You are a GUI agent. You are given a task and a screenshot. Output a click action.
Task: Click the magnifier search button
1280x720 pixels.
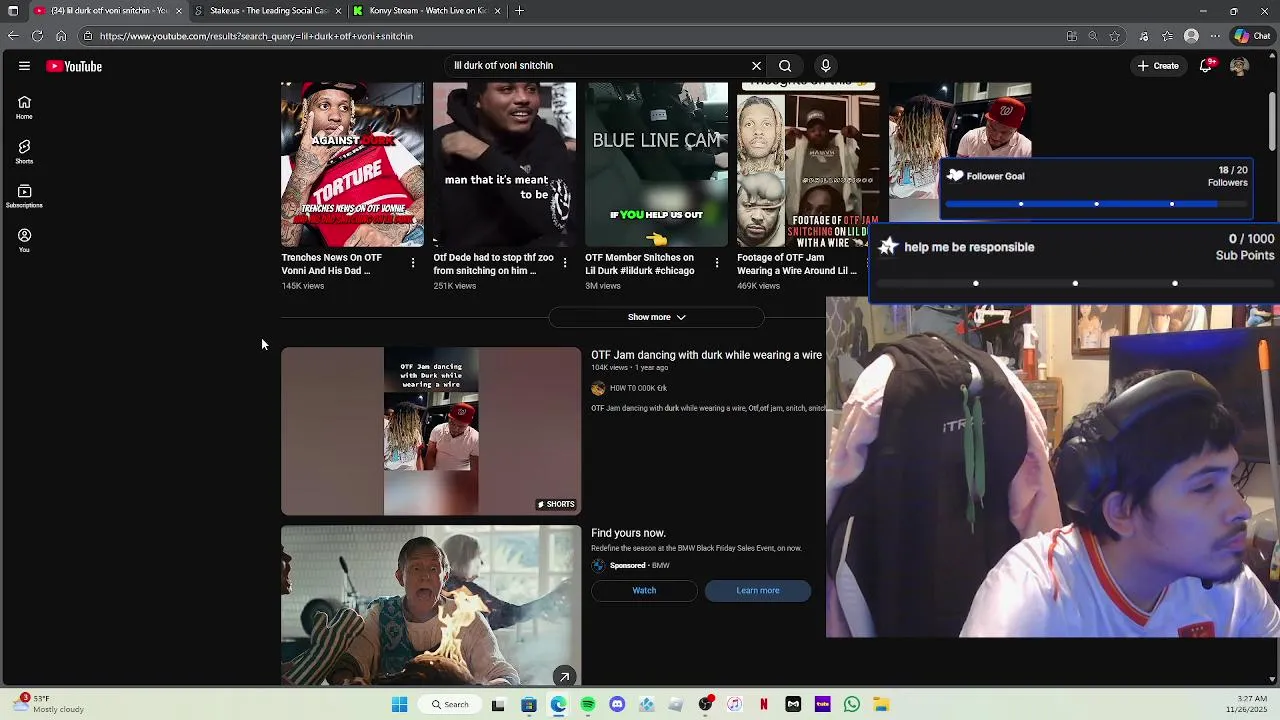[x=785, y=66]
